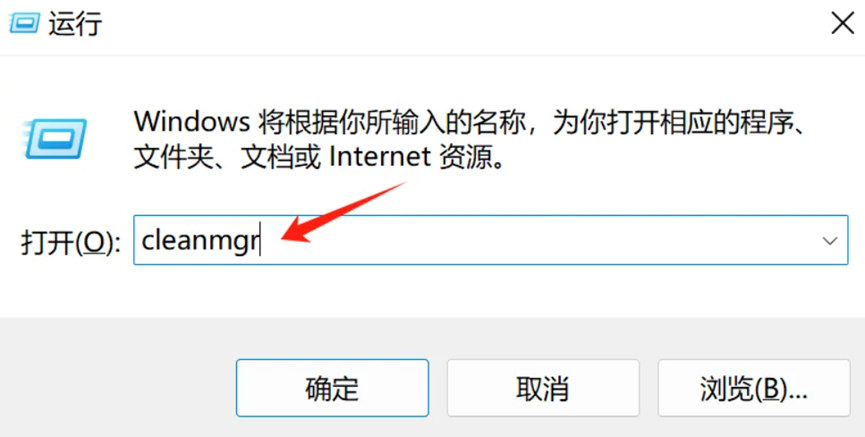The image size is (865, 437).
Task: Open the file picker with 浏览(B)...
Action: pyautogui.click(x=754, y=388)
